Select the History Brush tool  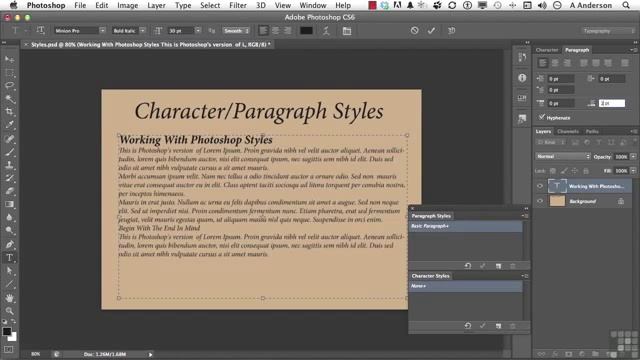pos(9,178)
